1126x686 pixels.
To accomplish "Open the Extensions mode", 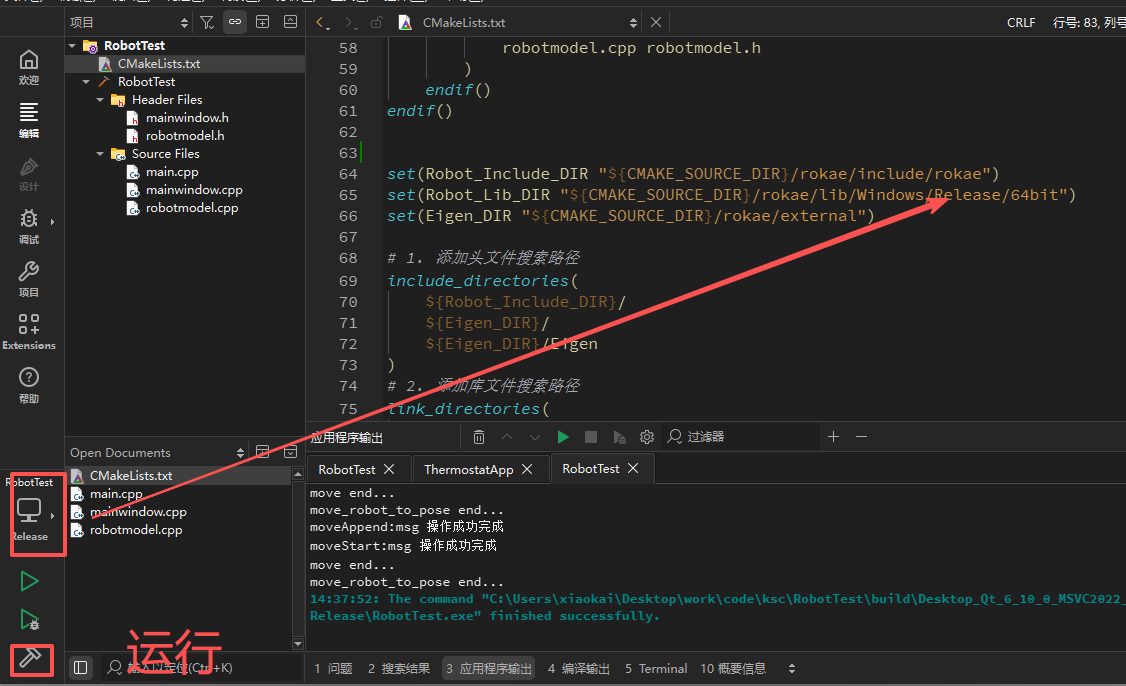I will point(29,332).
